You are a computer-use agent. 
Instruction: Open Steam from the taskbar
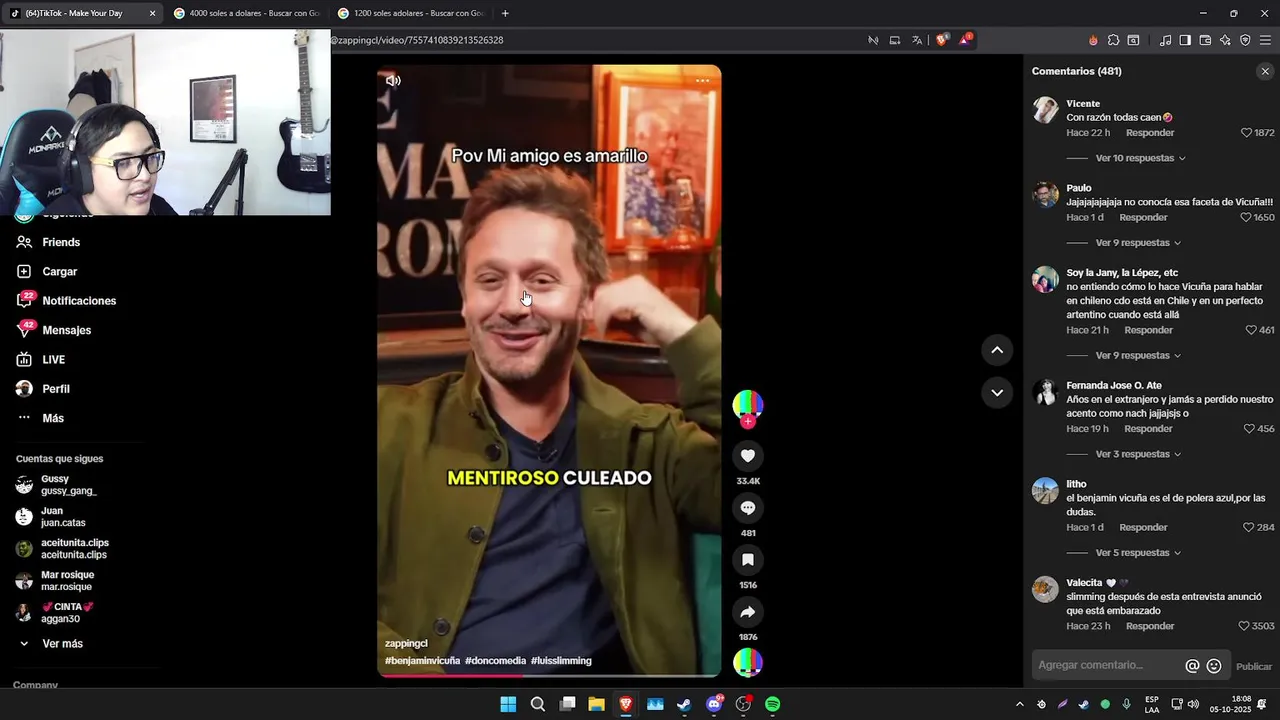pyautogui.click(x=684, y=704)
